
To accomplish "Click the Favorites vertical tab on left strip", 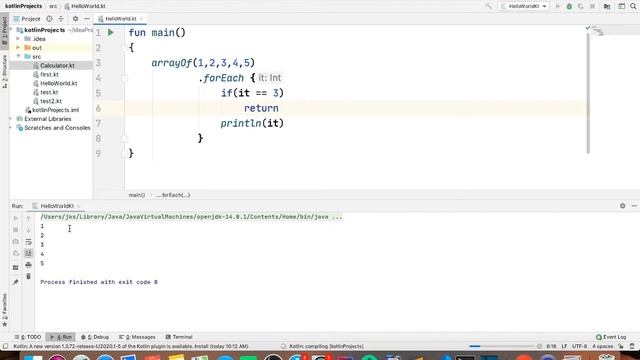I will click(x=4, y=310).
